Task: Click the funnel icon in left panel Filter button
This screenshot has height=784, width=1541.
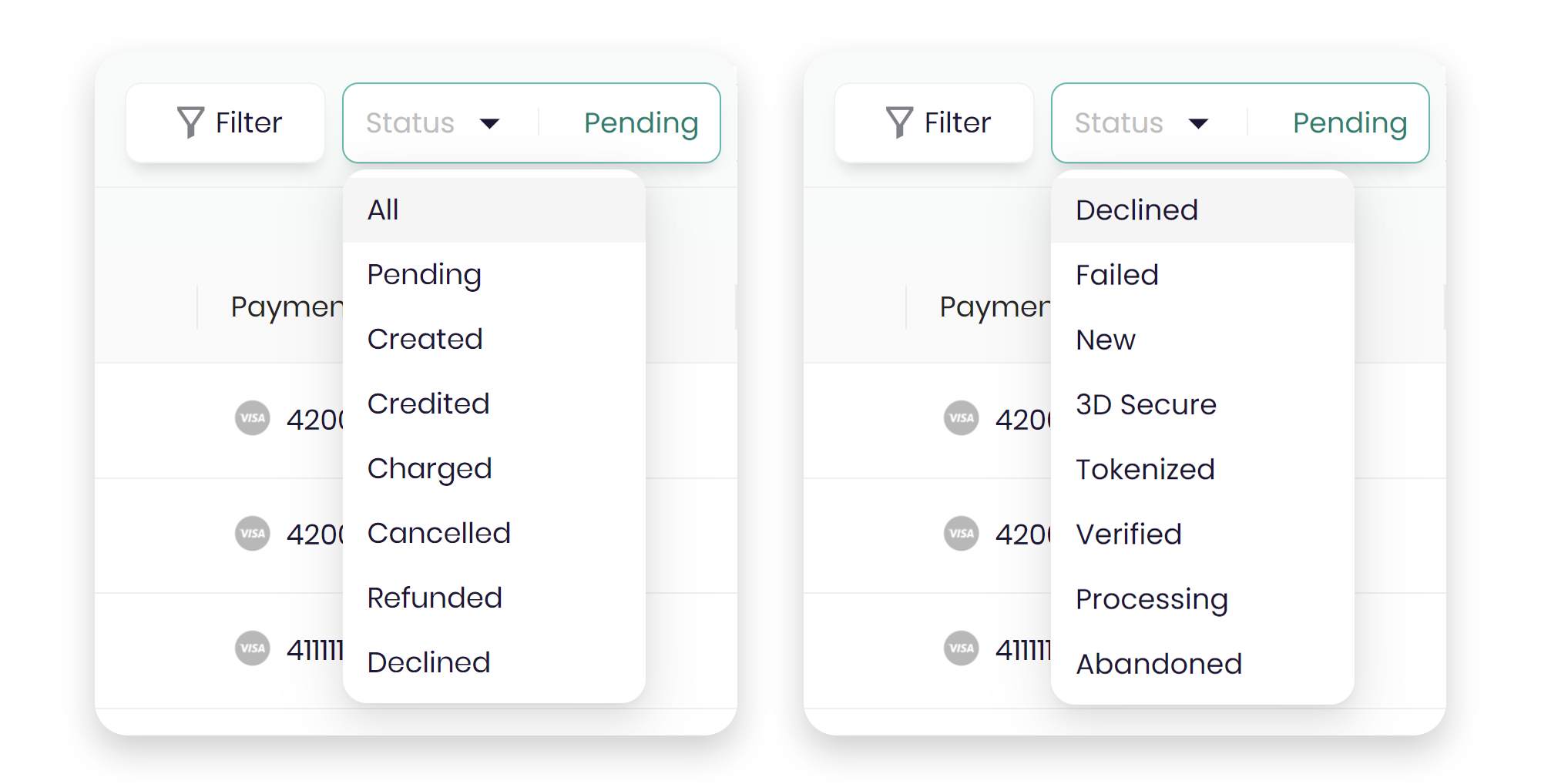Action: [x=190, y=122]
